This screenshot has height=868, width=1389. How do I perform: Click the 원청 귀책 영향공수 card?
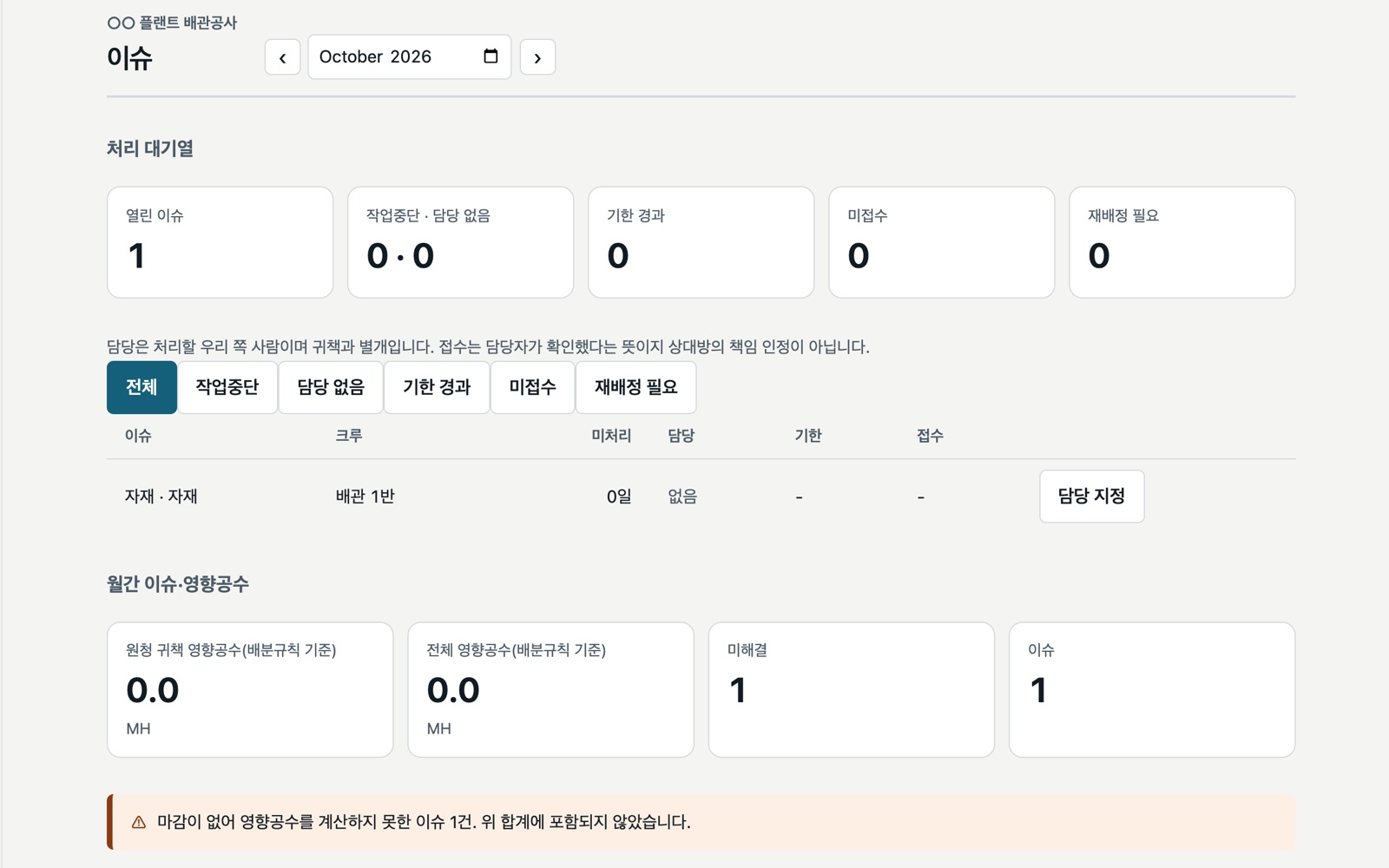pyautogui.click(x=250, y=690)
